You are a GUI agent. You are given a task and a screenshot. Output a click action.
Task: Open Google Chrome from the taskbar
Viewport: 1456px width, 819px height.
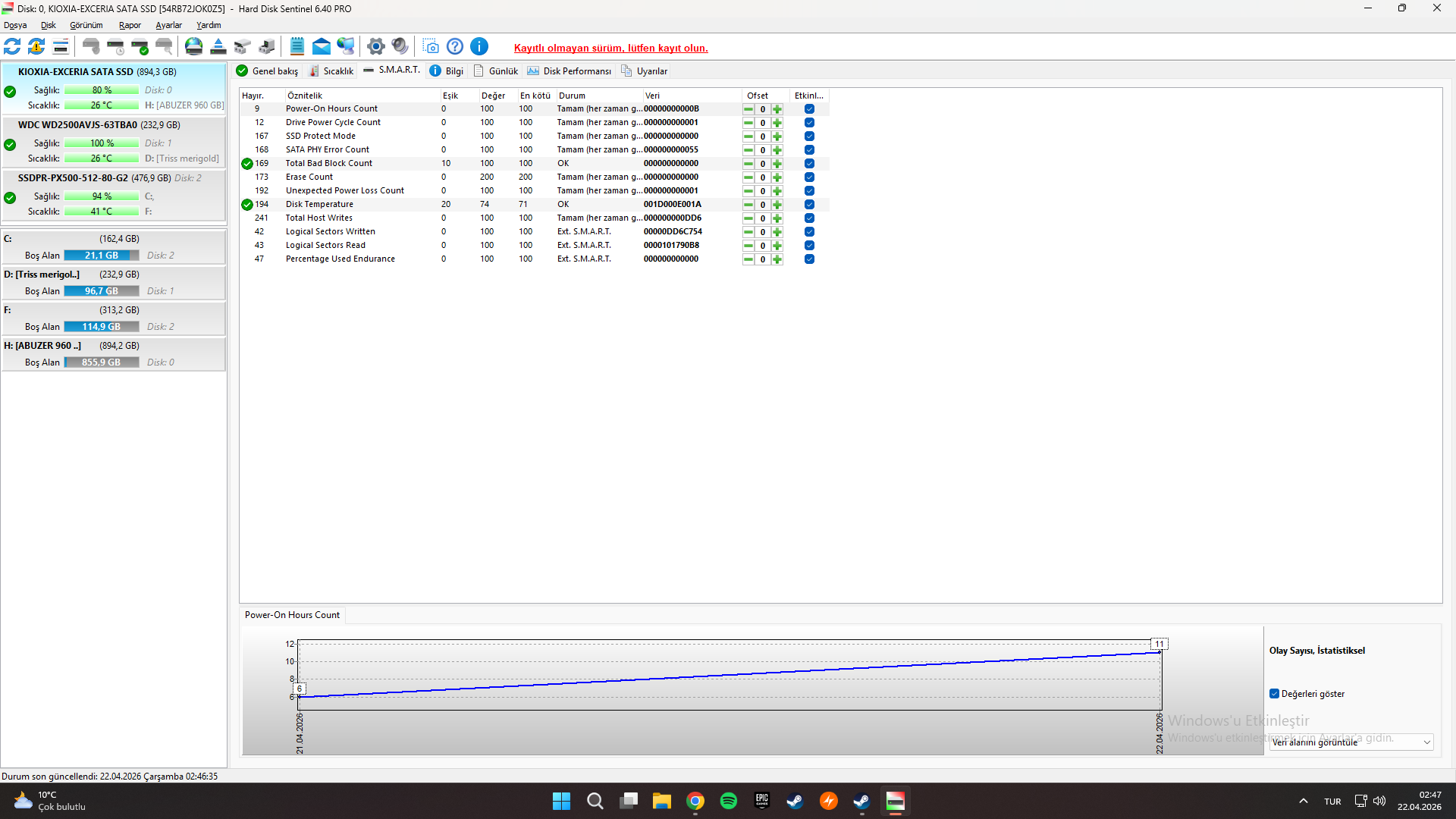695,801
